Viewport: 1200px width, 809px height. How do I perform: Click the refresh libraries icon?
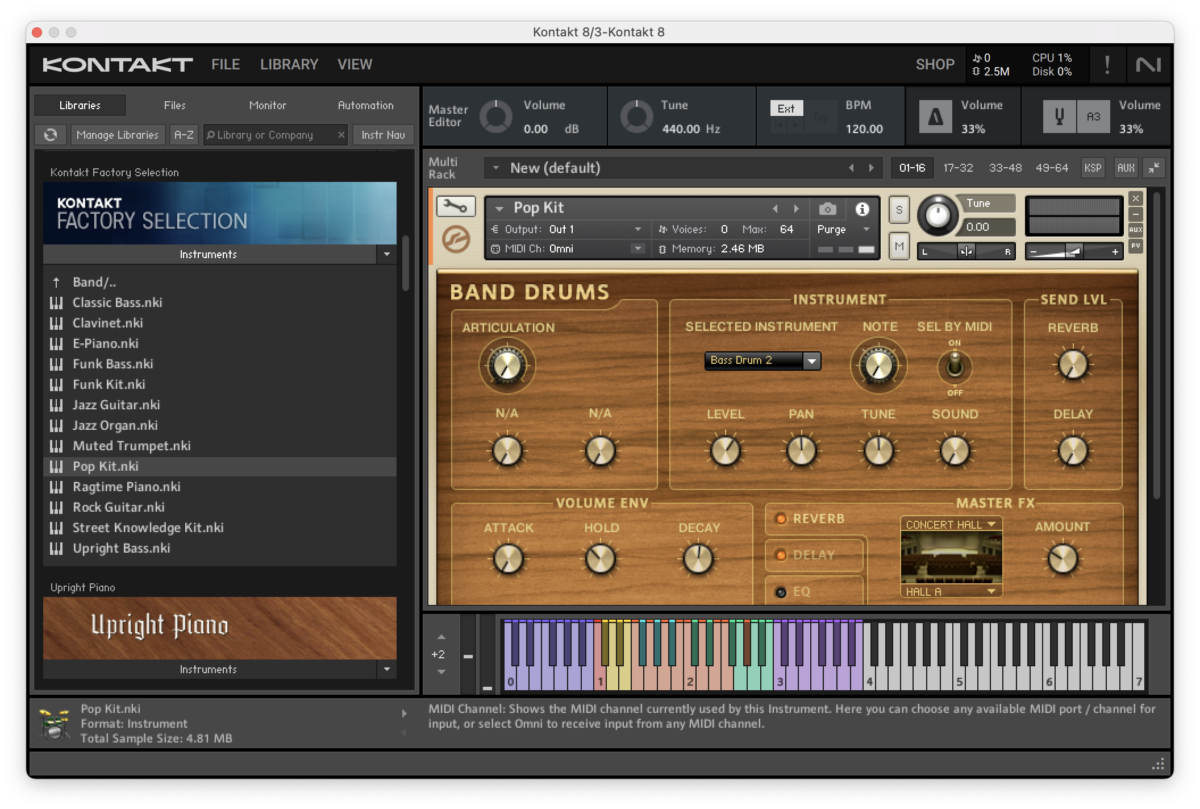(x=50, y=135)
